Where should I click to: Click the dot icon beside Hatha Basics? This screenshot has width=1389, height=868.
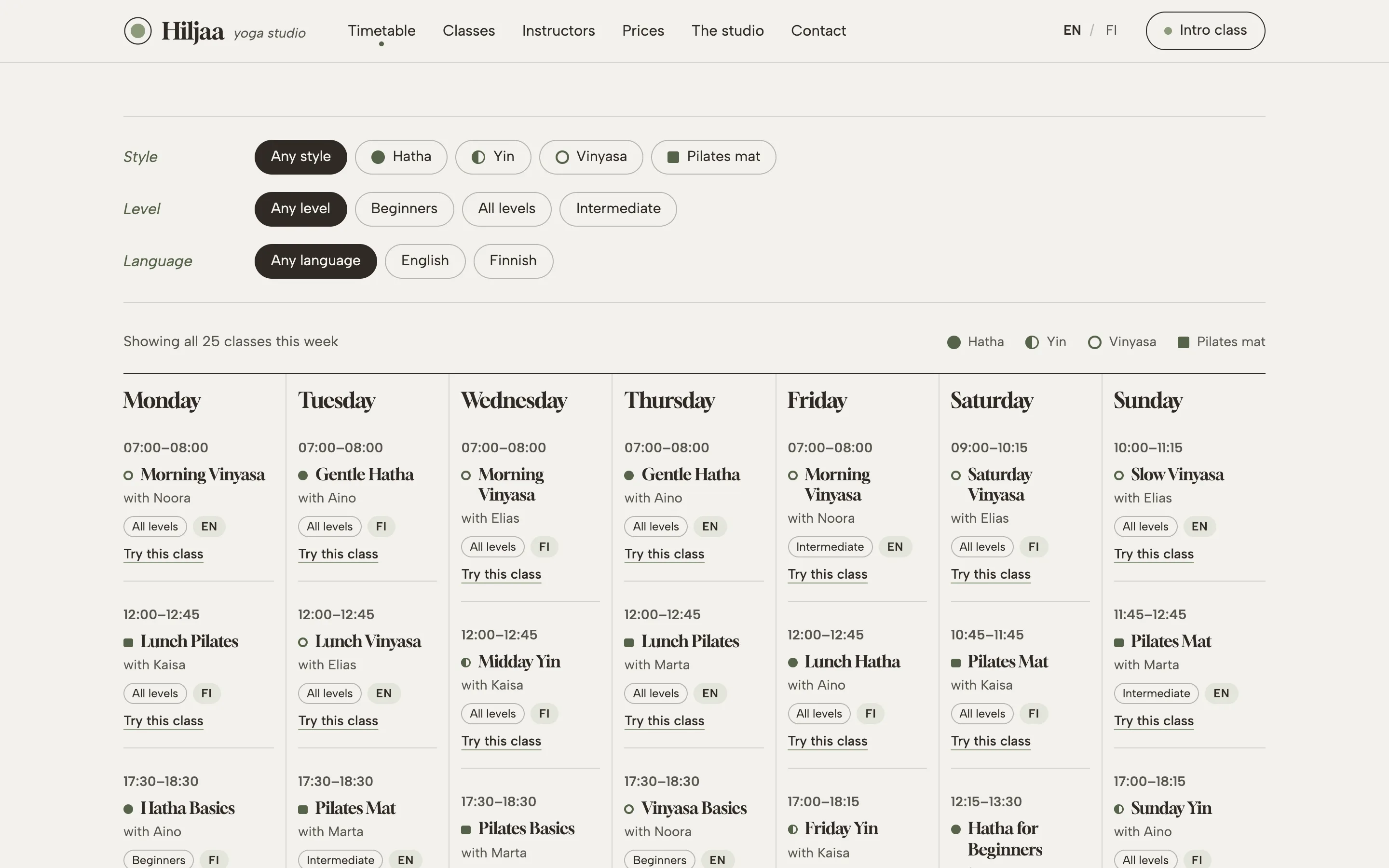(x=129, y=809)
